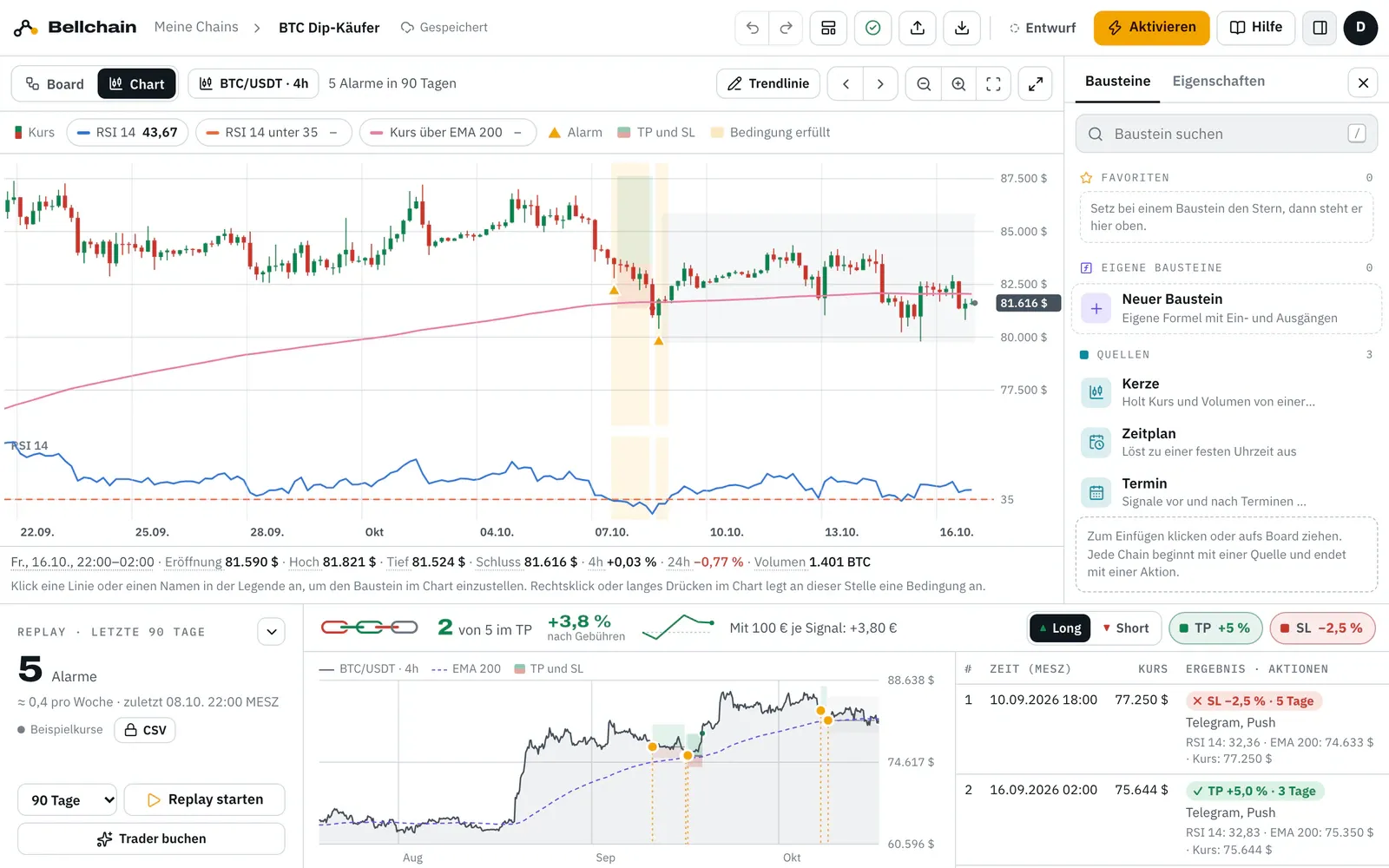Toggle the side panel layout icon
This screenshot has height=868, width=1389.
[1320, 28]
